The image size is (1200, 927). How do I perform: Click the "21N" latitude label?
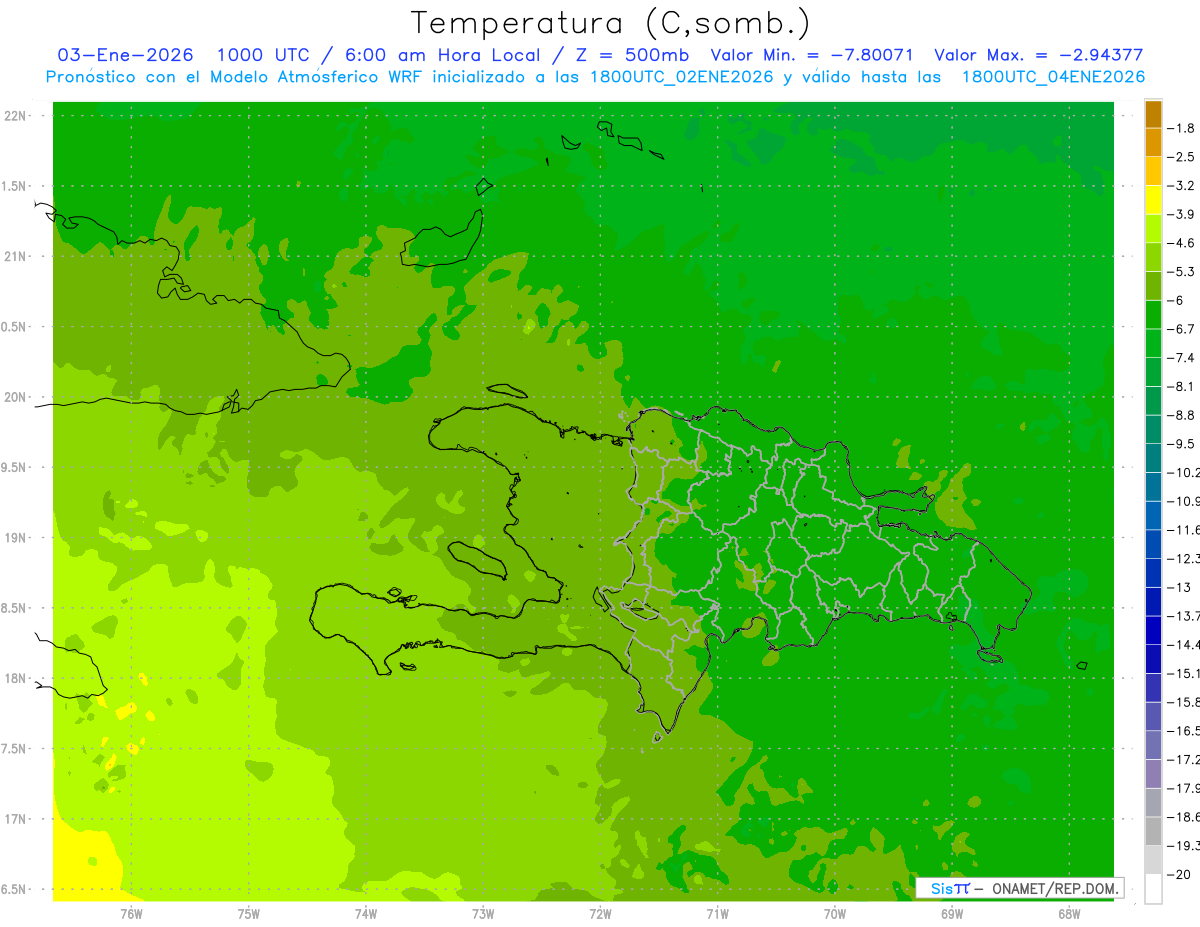coord(16,256)
